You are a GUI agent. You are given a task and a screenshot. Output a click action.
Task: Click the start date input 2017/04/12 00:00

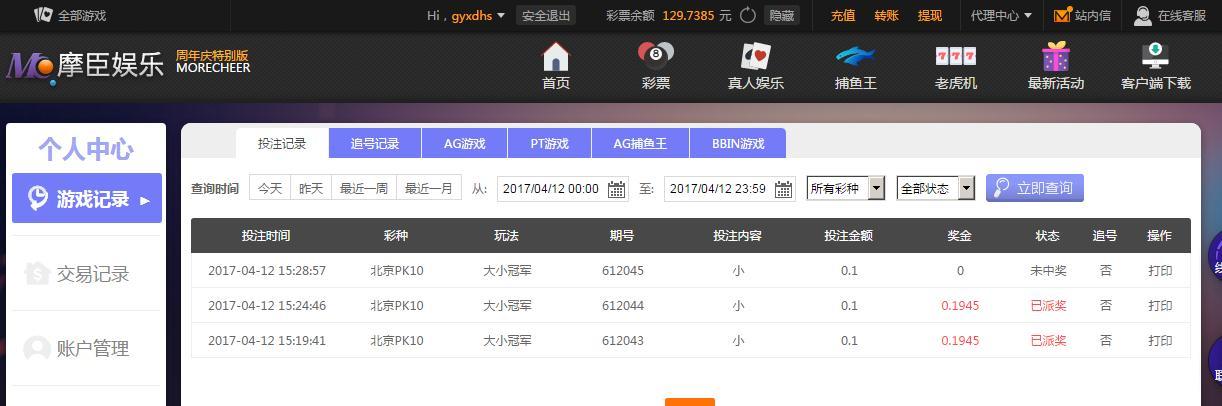pos(563,188)
